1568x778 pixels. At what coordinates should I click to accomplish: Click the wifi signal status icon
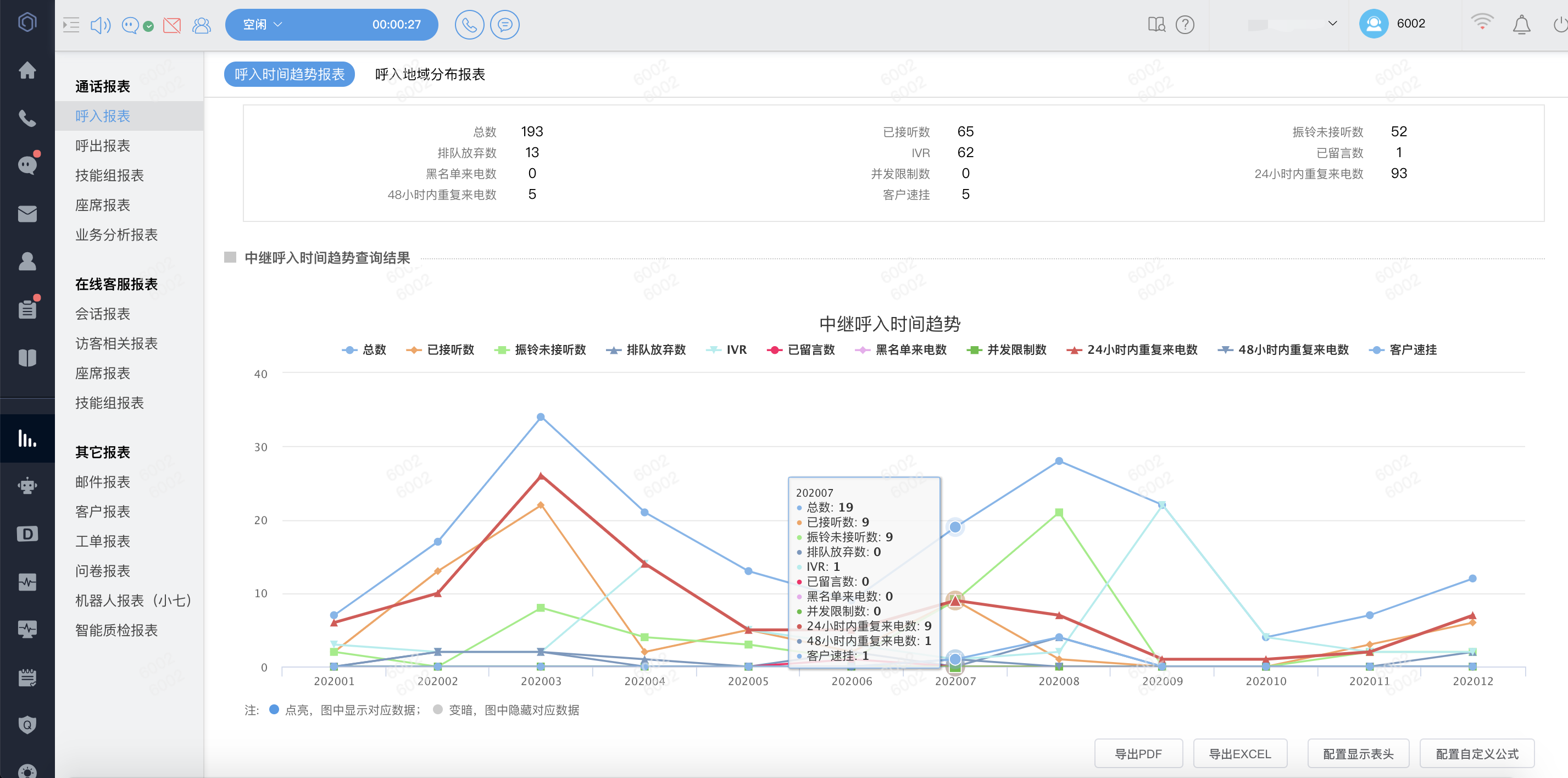point(1482,23)
